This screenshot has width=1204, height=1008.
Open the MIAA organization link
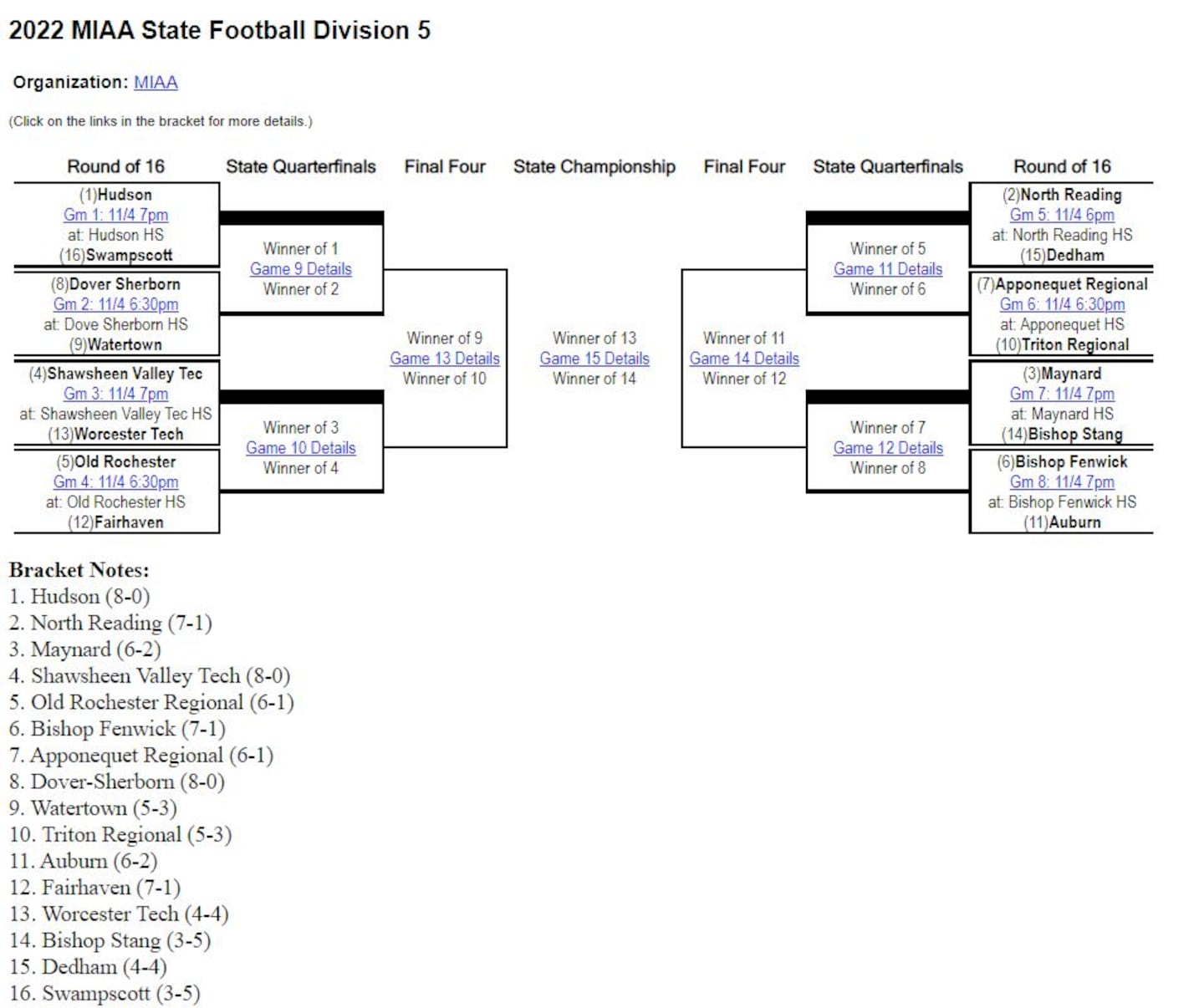click(156, 82)
